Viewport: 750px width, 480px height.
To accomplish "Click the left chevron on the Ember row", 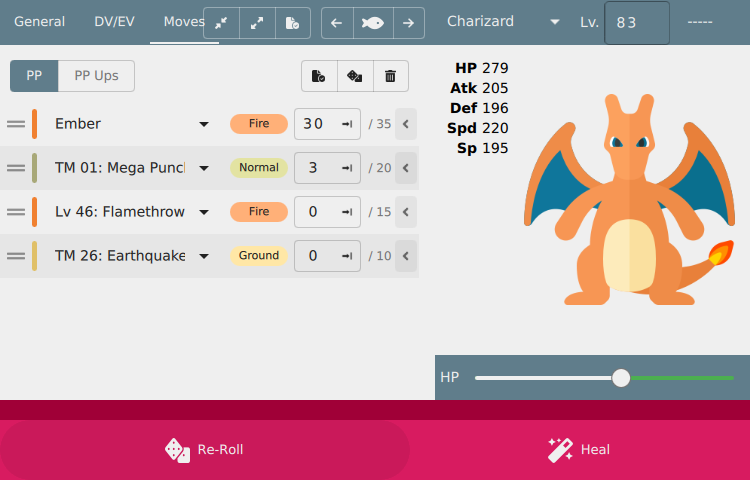I will coord(406,124).
